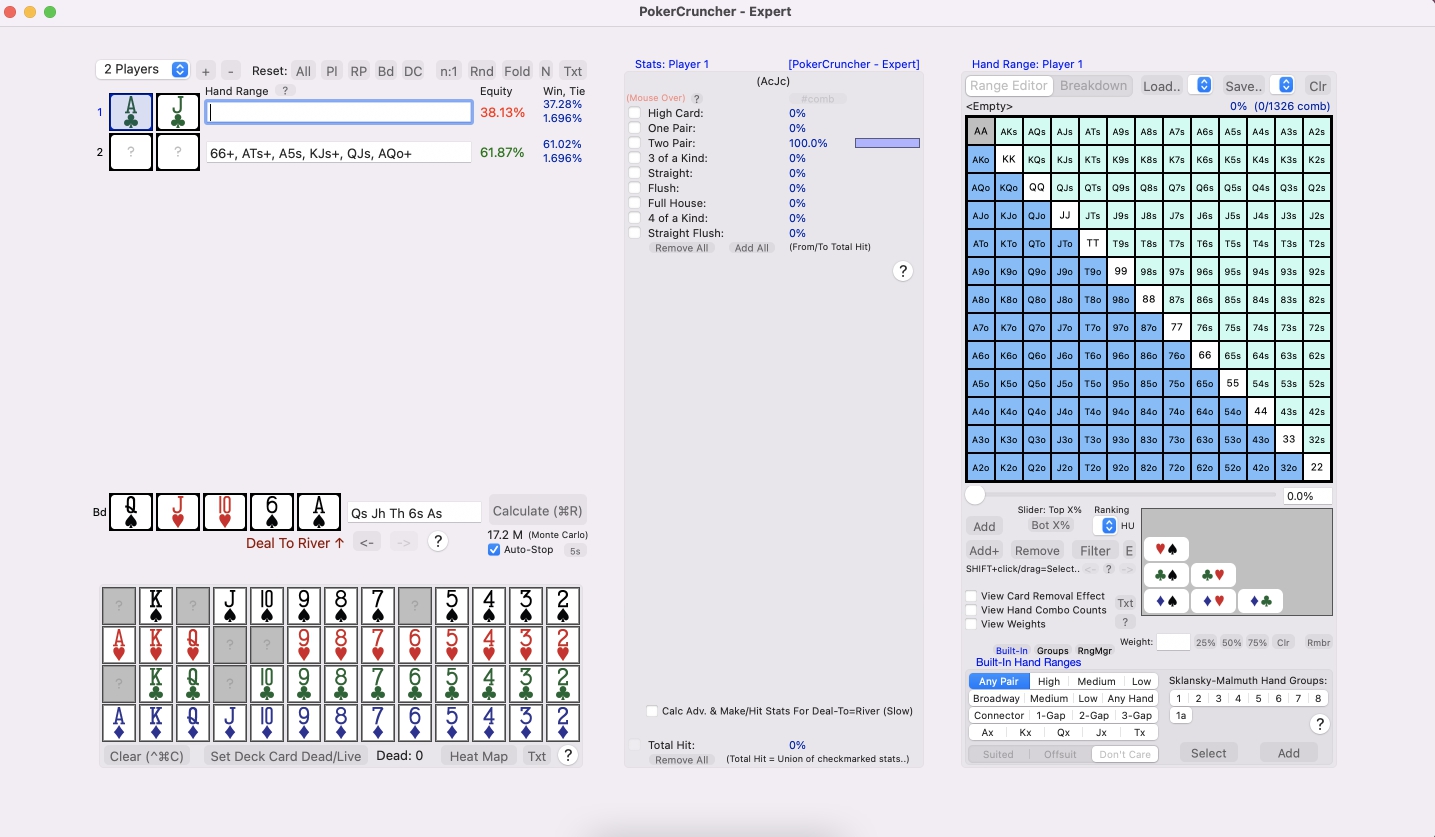Image resolution: width=1435 pixels, height=837 pixels.
Task: Click the Clr button beside Save
Action: point(1318,86)
